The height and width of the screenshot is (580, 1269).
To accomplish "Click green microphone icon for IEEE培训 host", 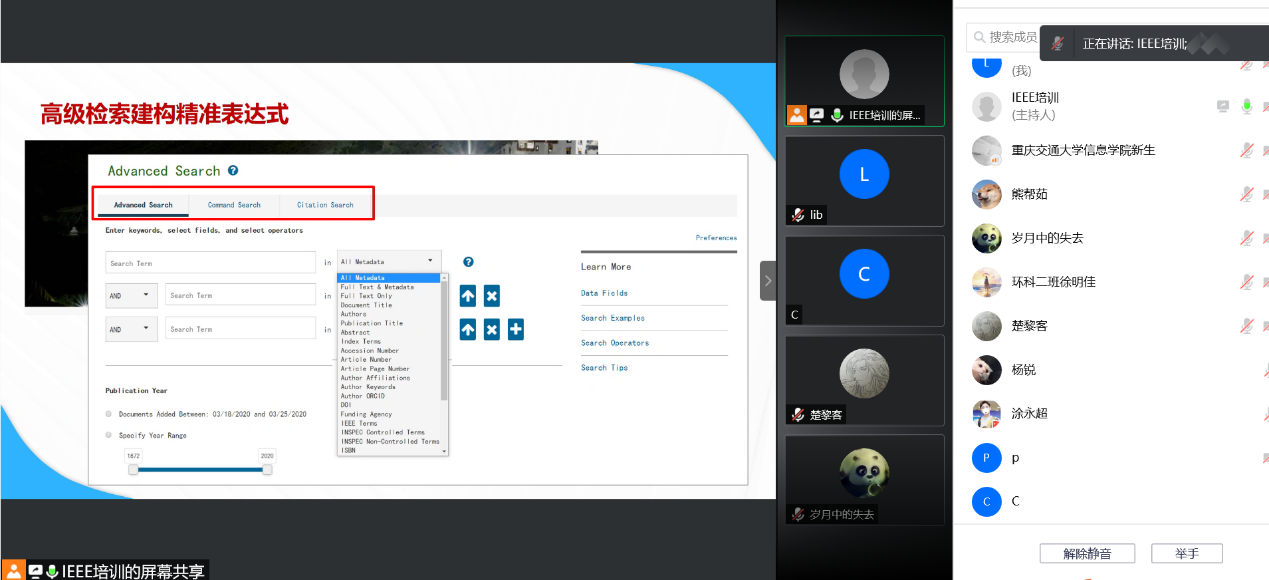I will [x=1247, y=106].
